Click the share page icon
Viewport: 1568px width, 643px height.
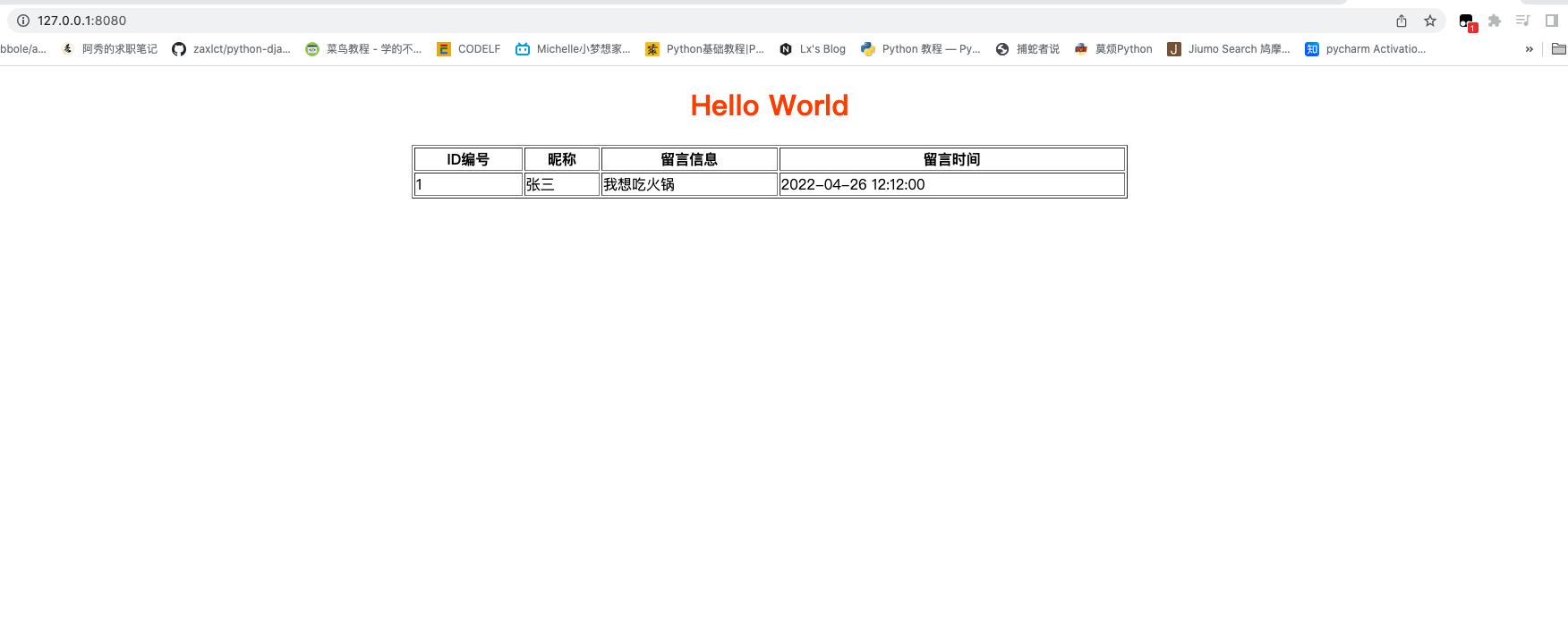coord(1402,21)
